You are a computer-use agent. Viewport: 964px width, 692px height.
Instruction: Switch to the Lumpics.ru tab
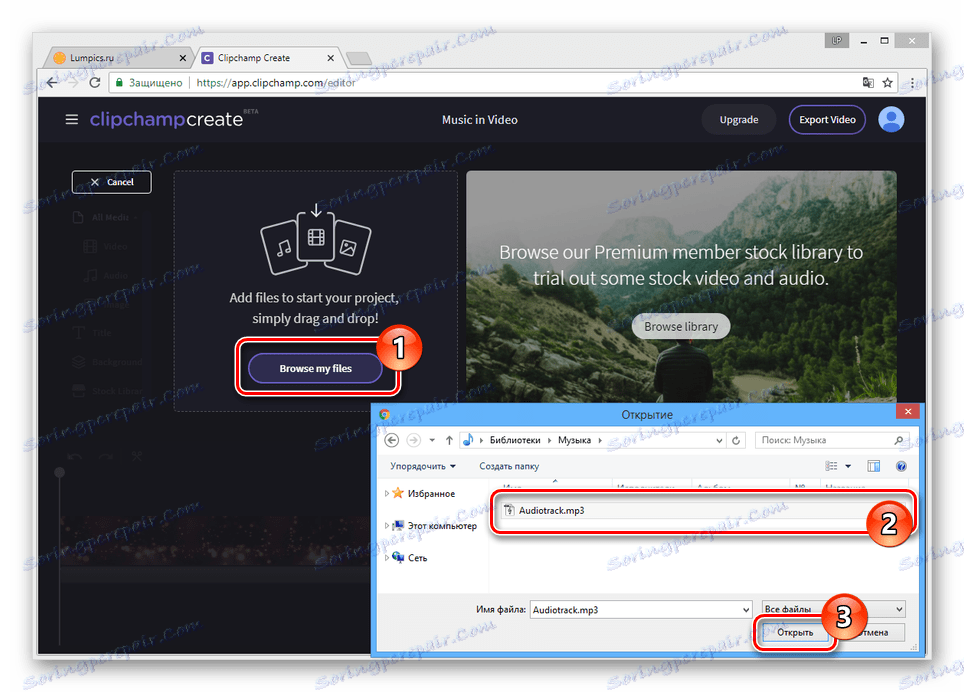pyautogui.click(x=116, y=58)
